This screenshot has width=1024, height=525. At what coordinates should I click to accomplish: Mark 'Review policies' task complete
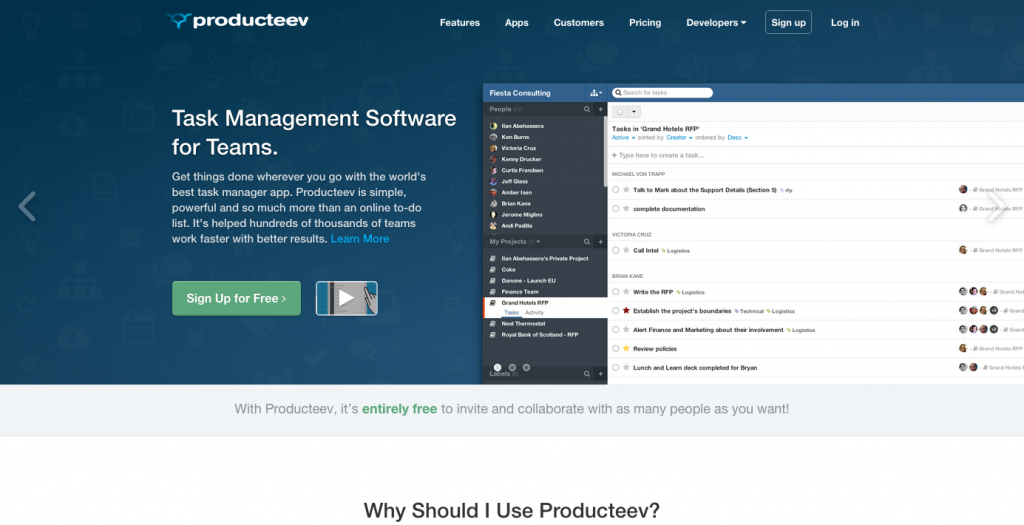point(616,349)
